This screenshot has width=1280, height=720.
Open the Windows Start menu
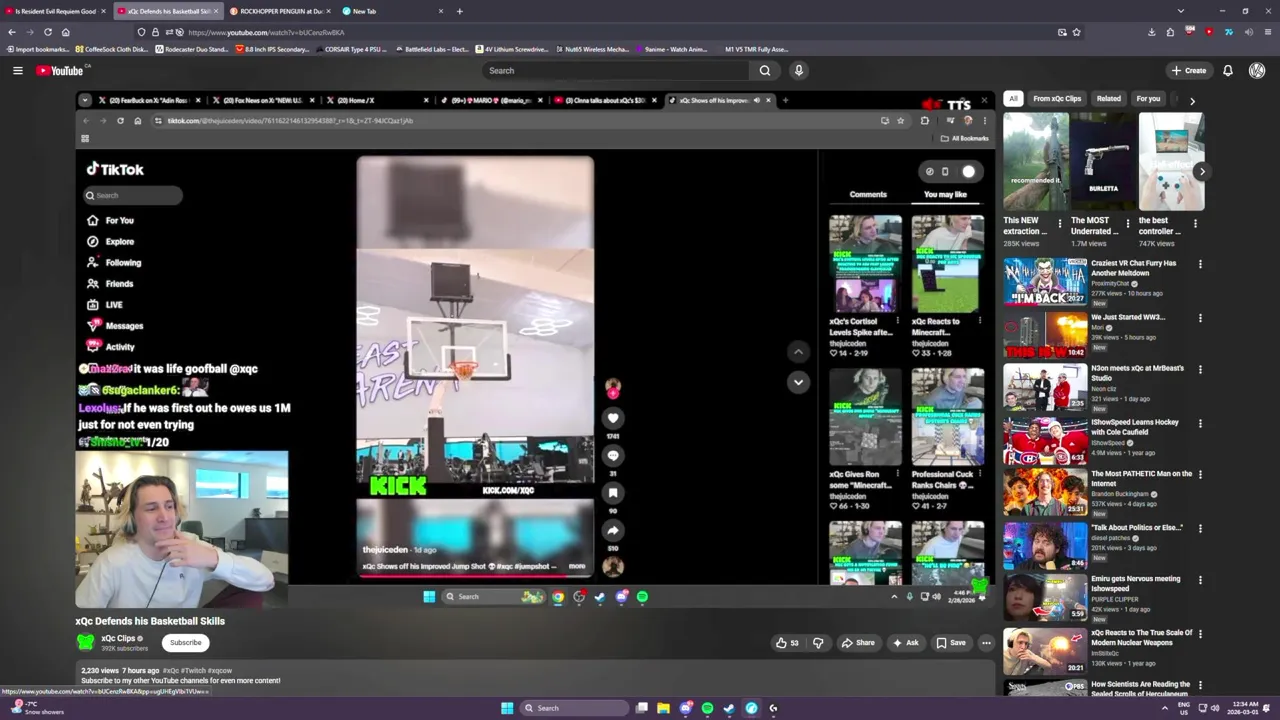507,708
